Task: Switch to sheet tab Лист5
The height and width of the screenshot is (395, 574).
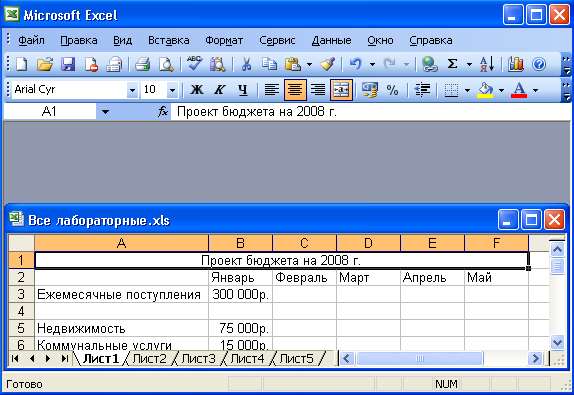Action: coord(297,359)
